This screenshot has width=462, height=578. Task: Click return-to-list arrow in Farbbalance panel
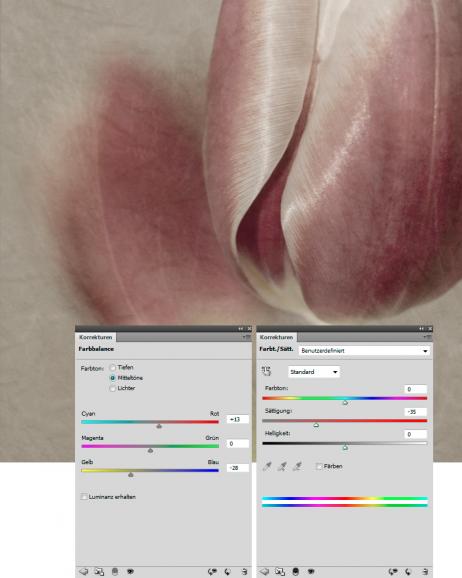pyautogui.click(x=84, y=571)
